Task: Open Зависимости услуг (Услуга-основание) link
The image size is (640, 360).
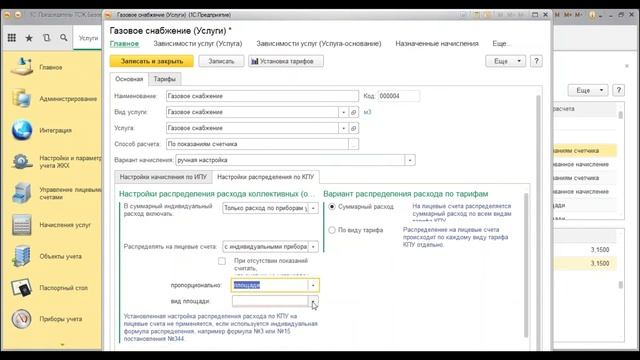Action: 319,43
